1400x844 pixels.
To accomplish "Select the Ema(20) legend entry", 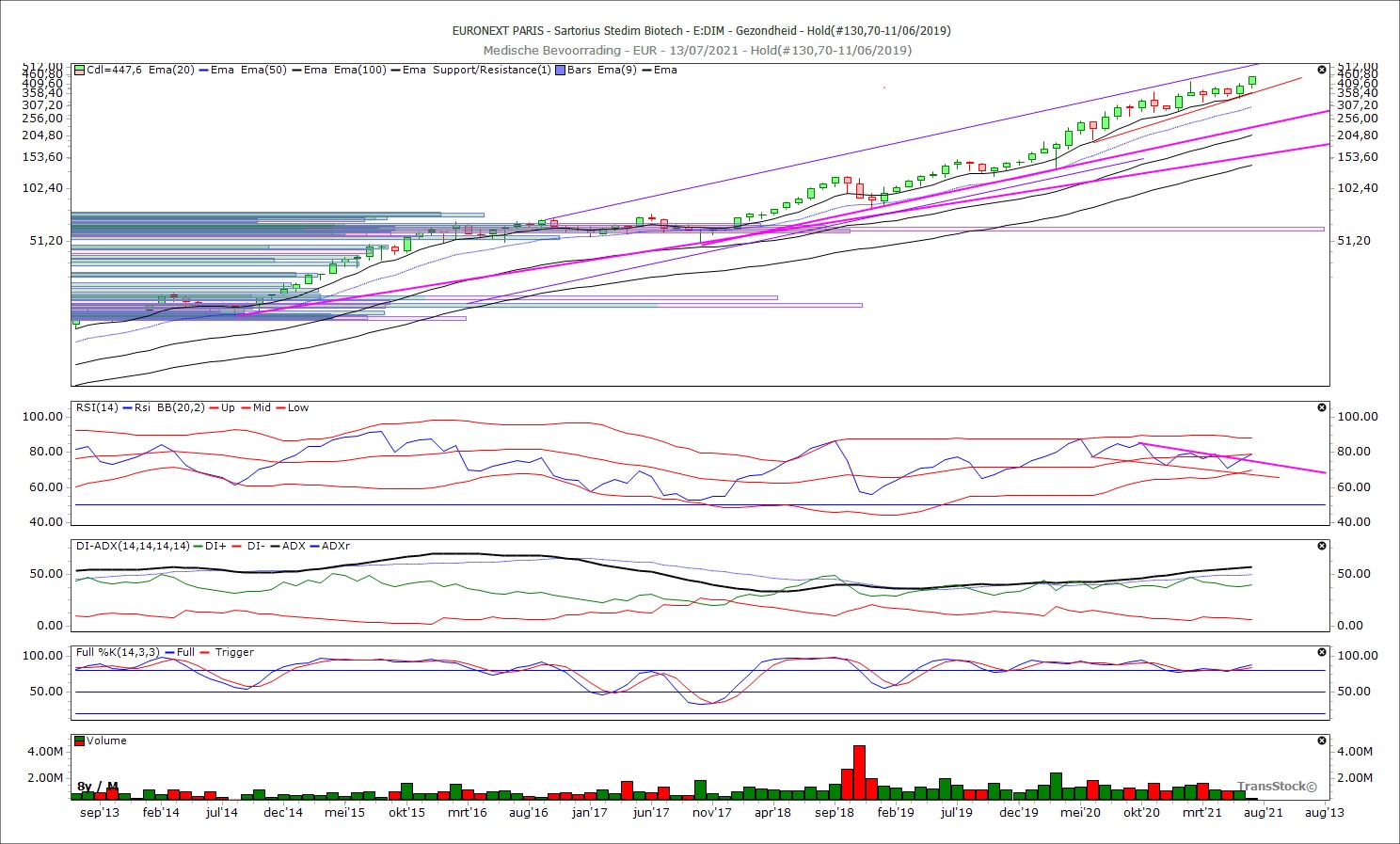I will coord(171,70).
